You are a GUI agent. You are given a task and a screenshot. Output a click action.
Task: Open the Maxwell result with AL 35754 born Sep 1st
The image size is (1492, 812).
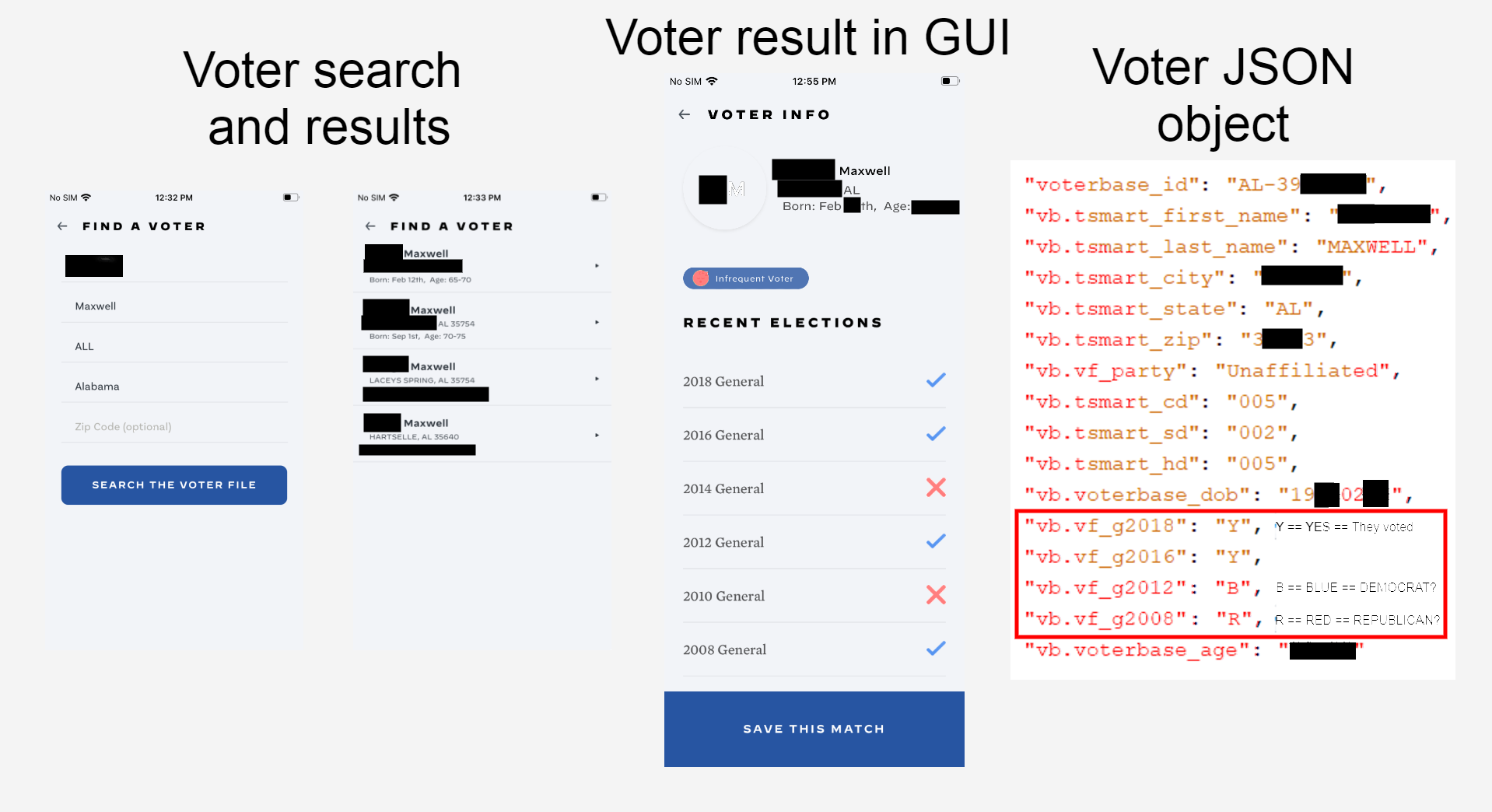(x=597, y=322)
